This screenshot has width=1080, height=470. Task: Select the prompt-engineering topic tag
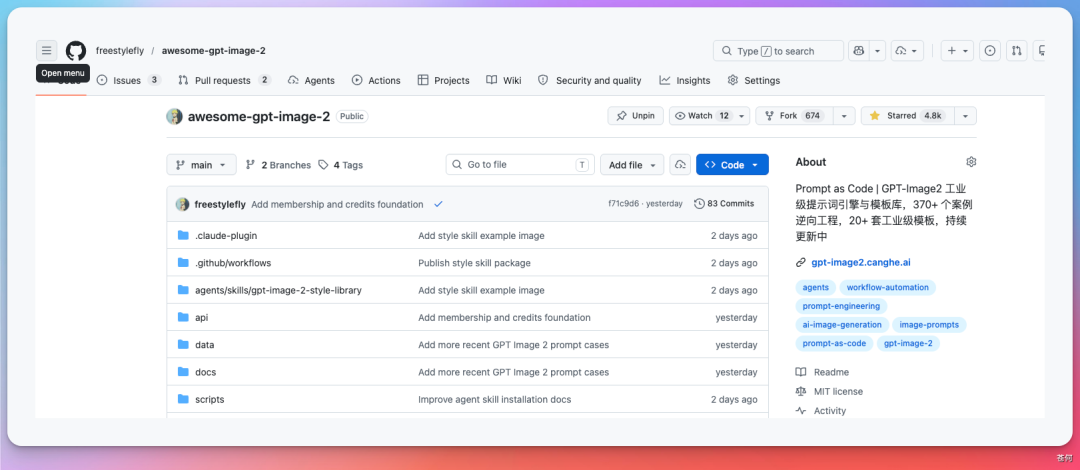[x=841, y=306]
